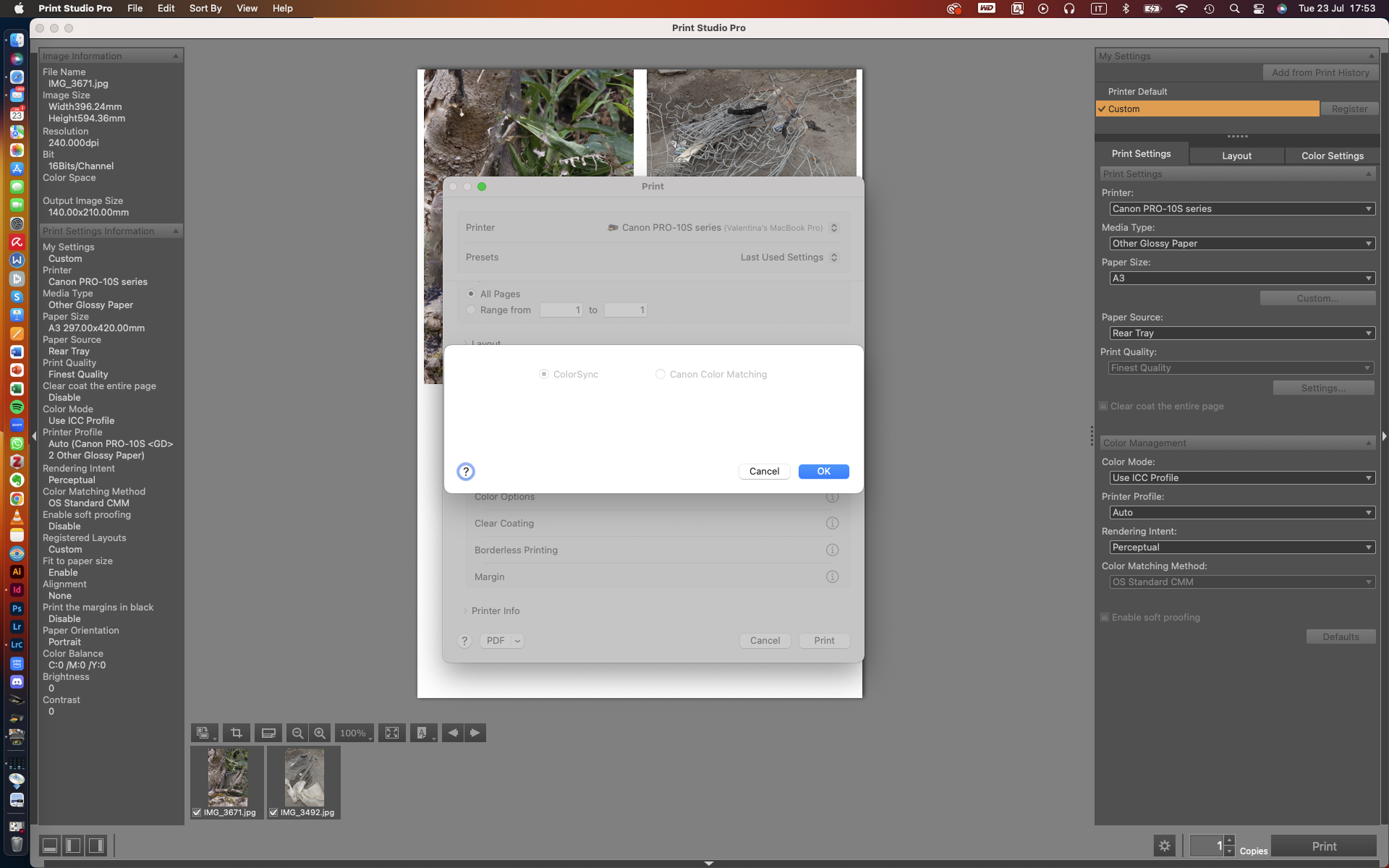This screenshot has height=868, width=1389.
Task: Open the Sort By menu
Action: point(205,8)
